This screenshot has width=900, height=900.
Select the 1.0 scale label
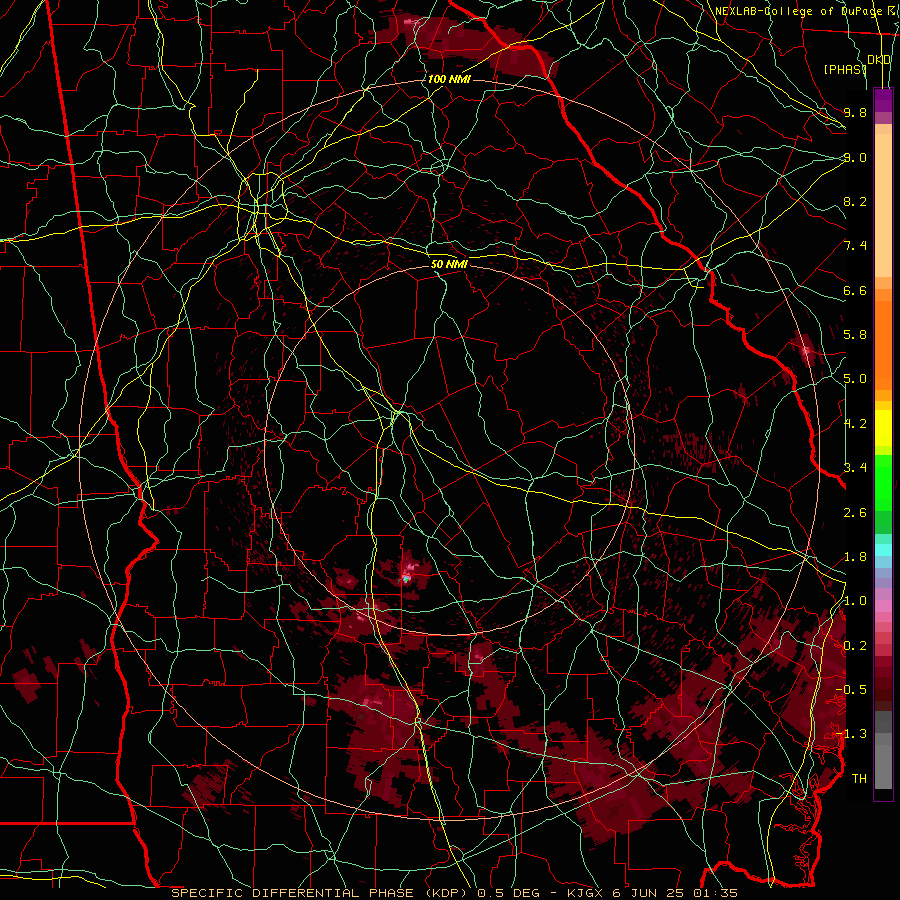click(855, 601)
